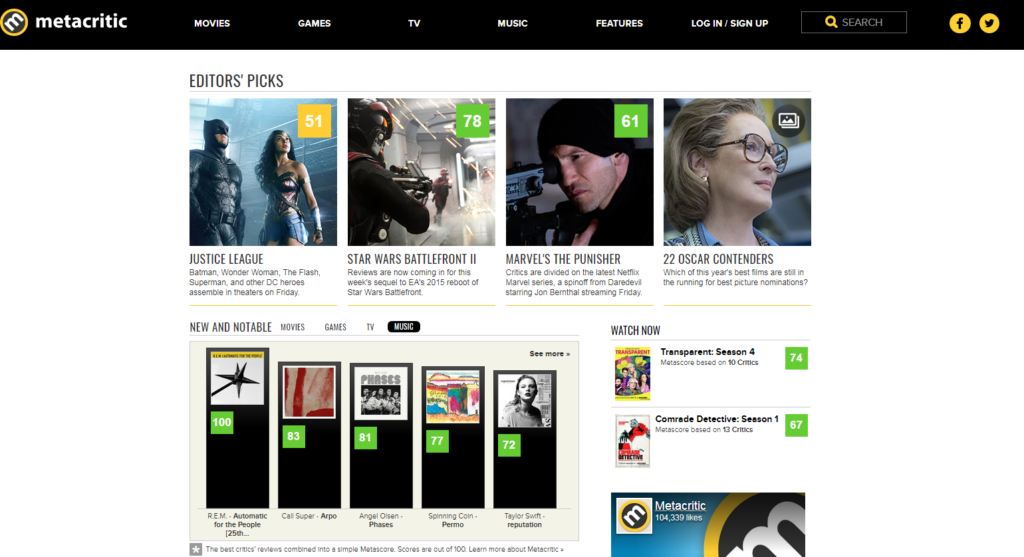Switch New and Notable to Games tab
The height and width of the screenshot is (557, 1024).
tap(336, 327)
